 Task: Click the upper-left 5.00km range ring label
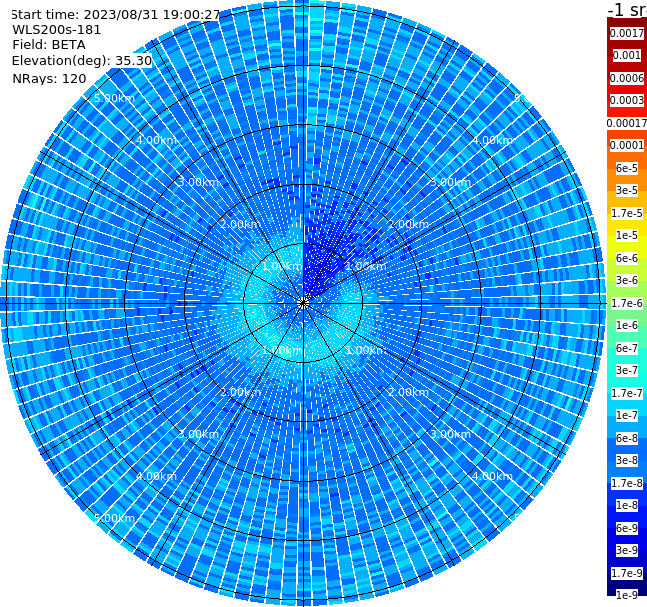[114, 98]
